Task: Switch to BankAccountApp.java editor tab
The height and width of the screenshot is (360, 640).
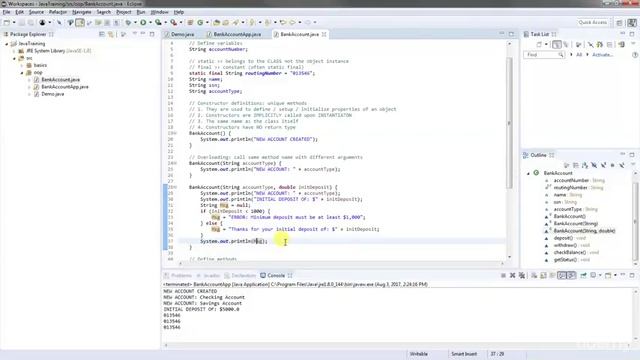Action: (235, 34)
